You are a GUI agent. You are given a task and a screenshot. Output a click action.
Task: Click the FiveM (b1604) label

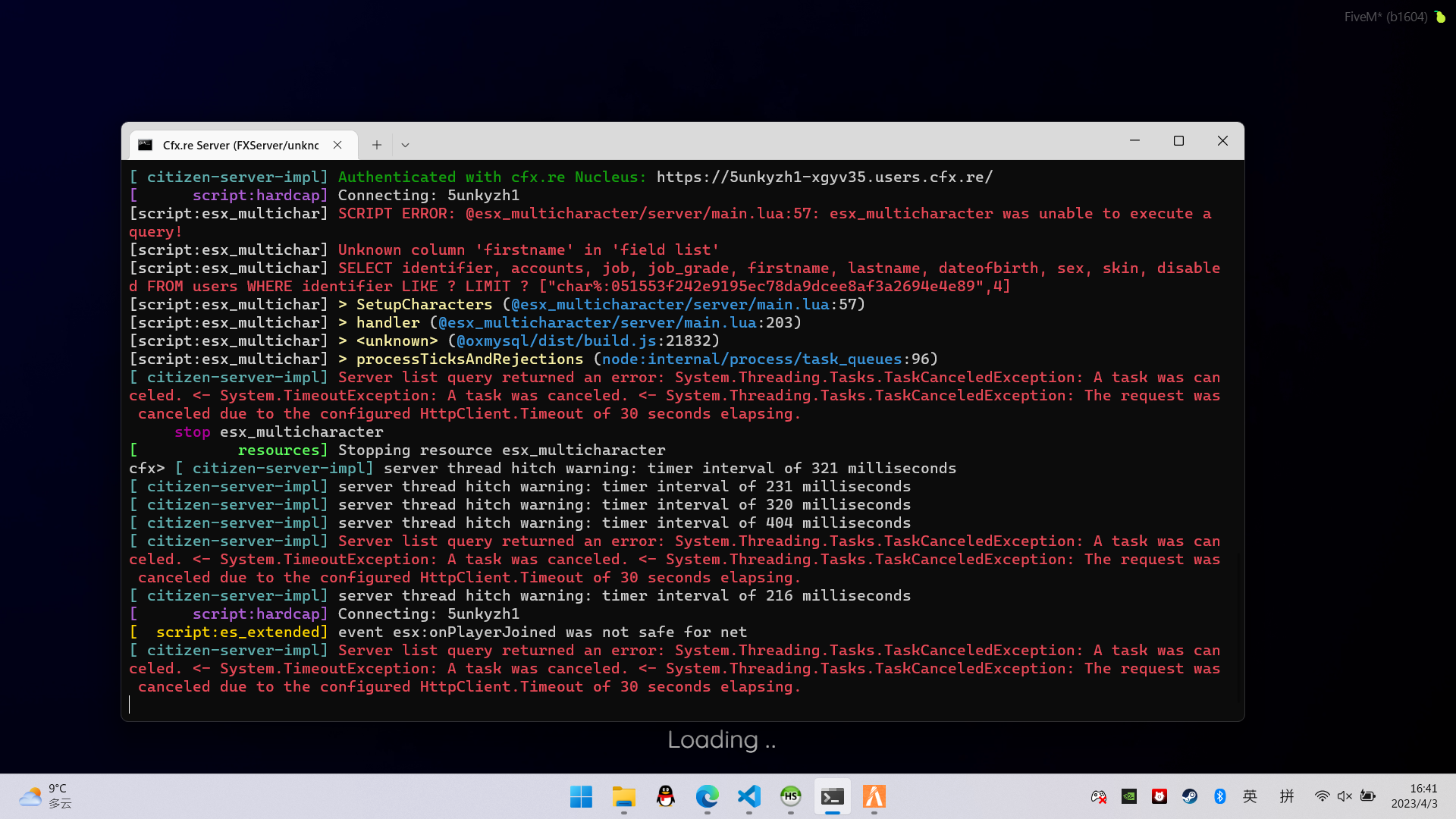(1385, 17)
